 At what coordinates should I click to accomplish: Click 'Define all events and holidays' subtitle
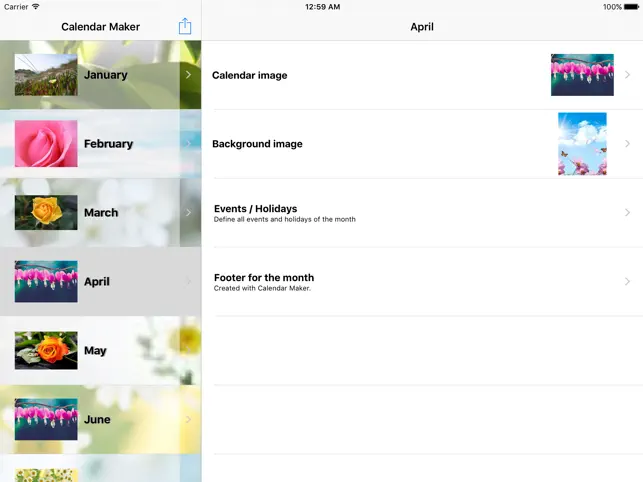[x=285, y=219]
